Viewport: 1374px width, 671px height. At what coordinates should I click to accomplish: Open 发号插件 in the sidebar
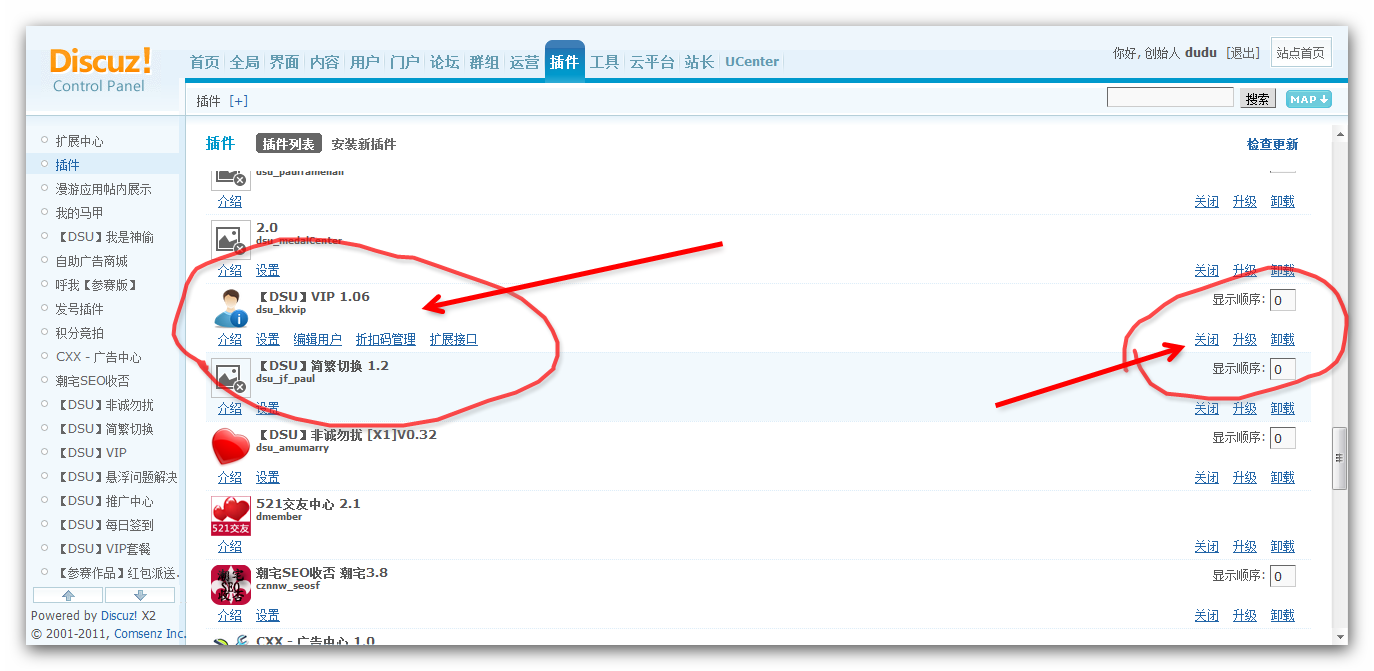79,309
